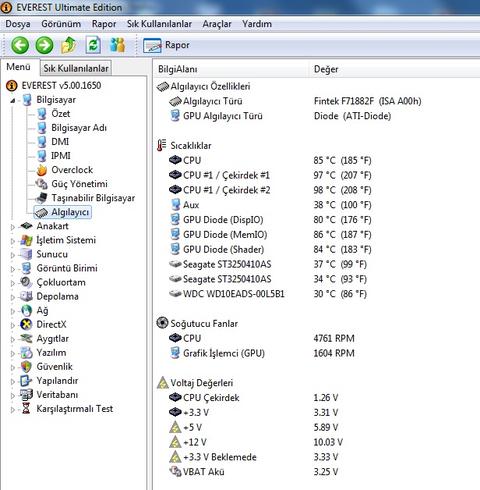
Task: Click the Güvenlik shield icon
Action: point(26,366)
